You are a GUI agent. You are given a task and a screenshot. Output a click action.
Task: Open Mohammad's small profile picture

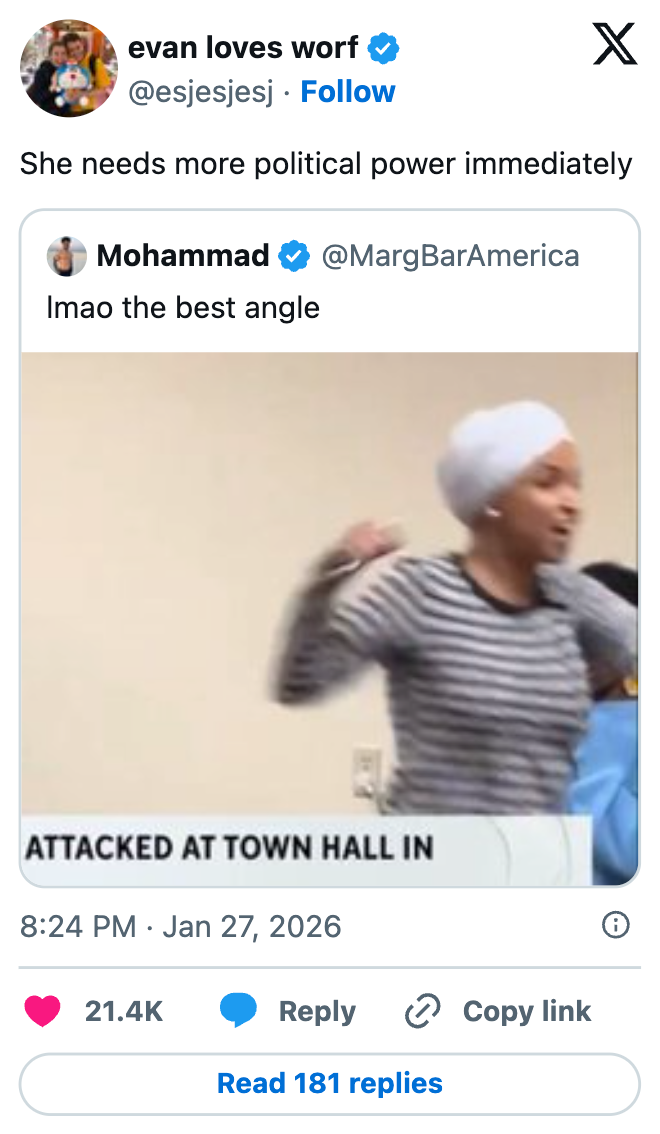pyautogui.click(x=67, y=256)
